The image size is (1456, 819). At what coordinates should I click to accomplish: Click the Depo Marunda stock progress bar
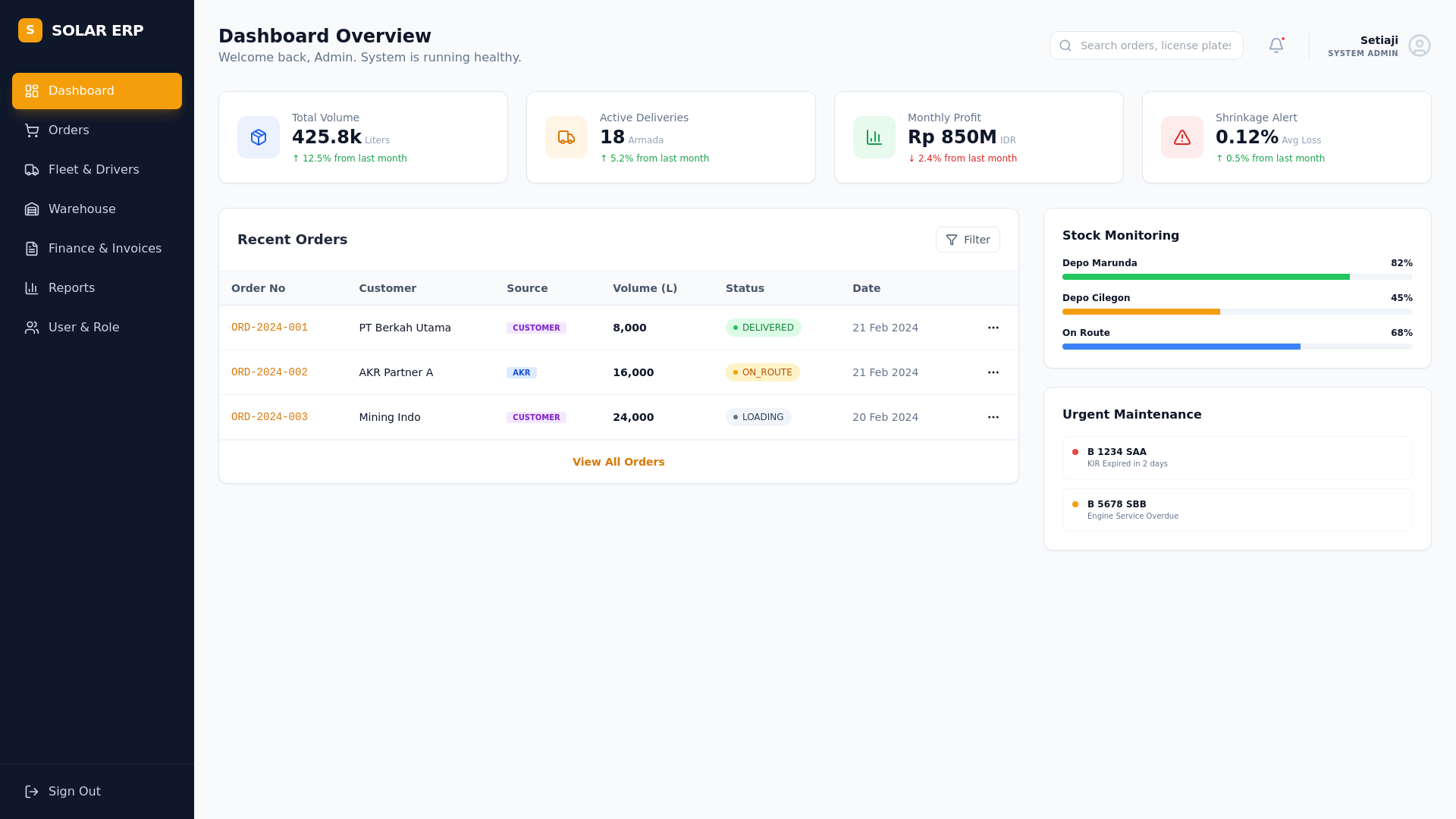tap(1238, 277)
